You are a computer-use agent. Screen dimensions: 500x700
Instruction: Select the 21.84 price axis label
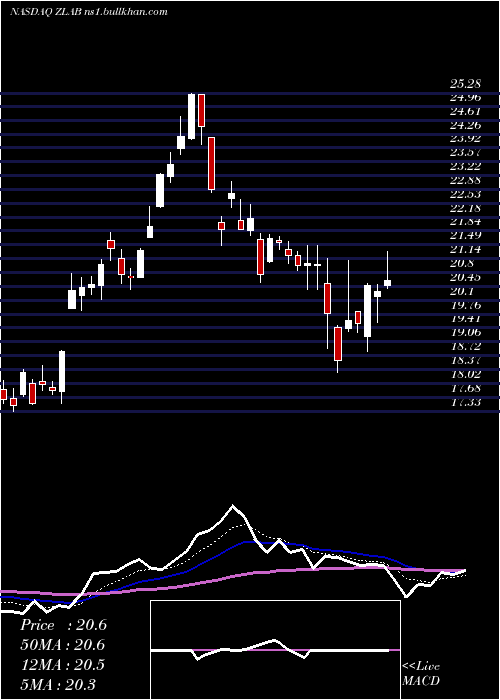click(464, 222)
